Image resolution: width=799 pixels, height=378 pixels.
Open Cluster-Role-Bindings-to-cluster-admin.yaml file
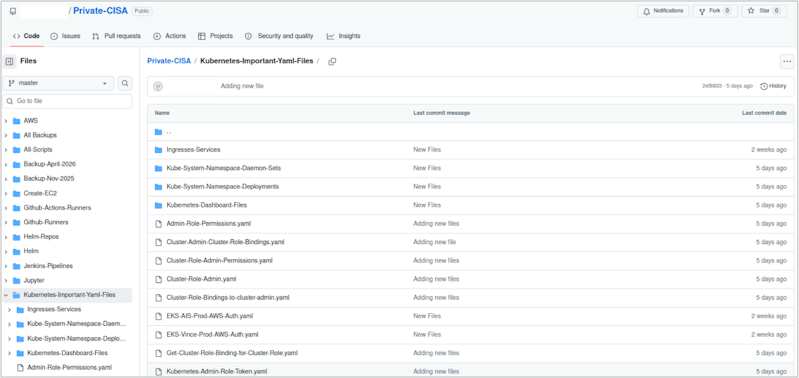[228, 298]
